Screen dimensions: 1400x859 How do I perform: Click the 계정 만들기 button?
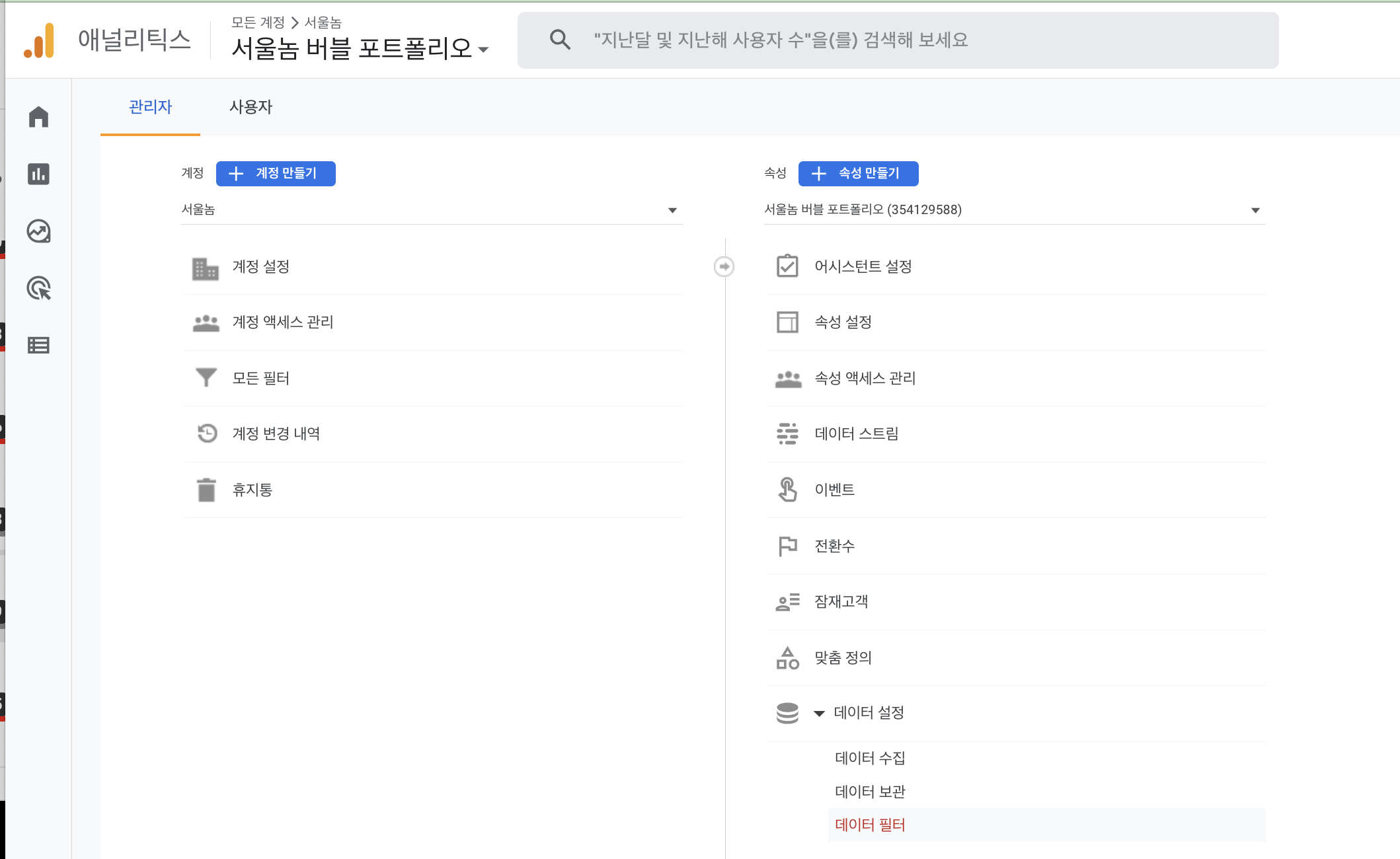276,174
